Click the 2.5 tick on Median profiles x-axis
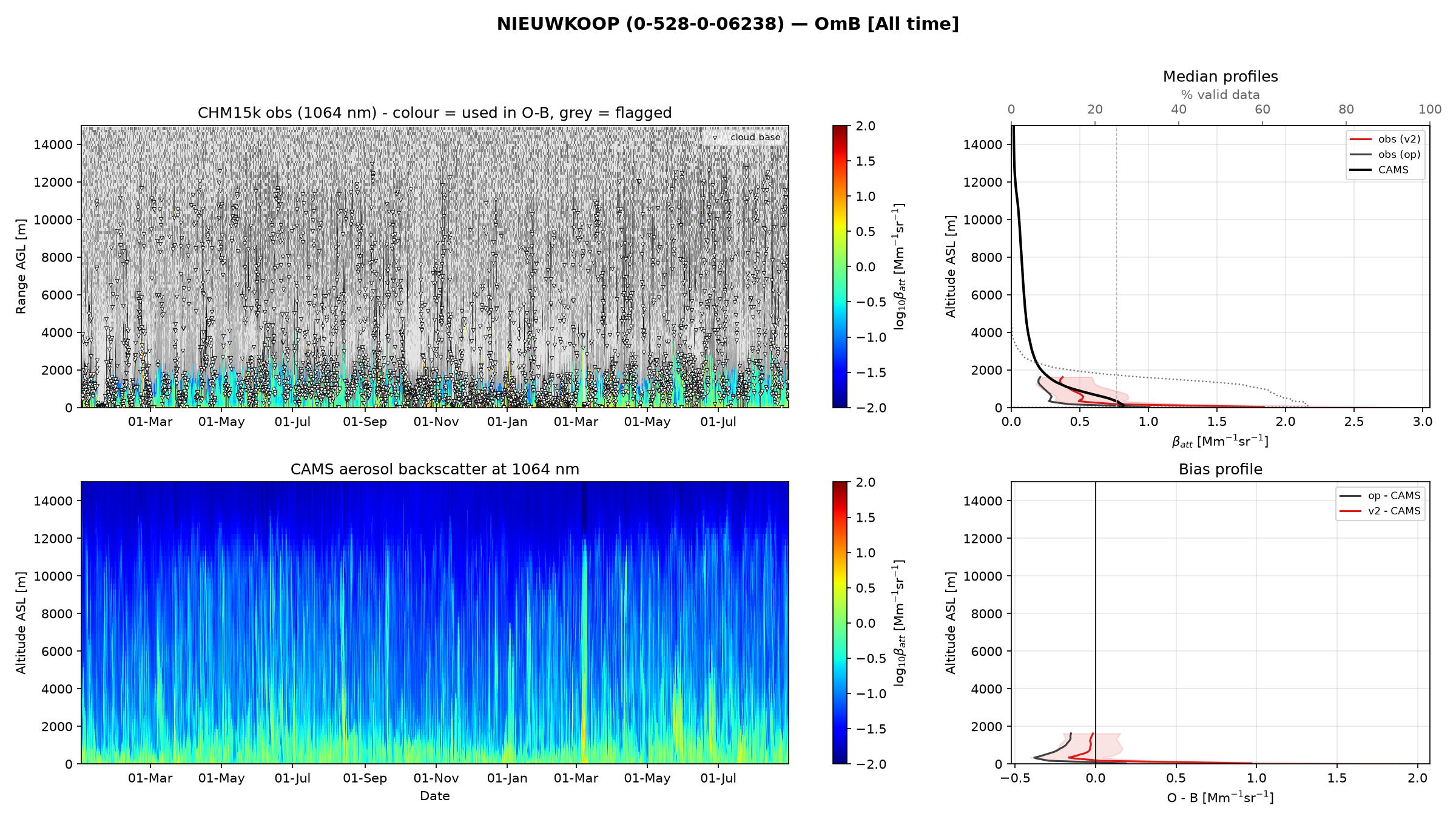 click(x=1354, y=422)
